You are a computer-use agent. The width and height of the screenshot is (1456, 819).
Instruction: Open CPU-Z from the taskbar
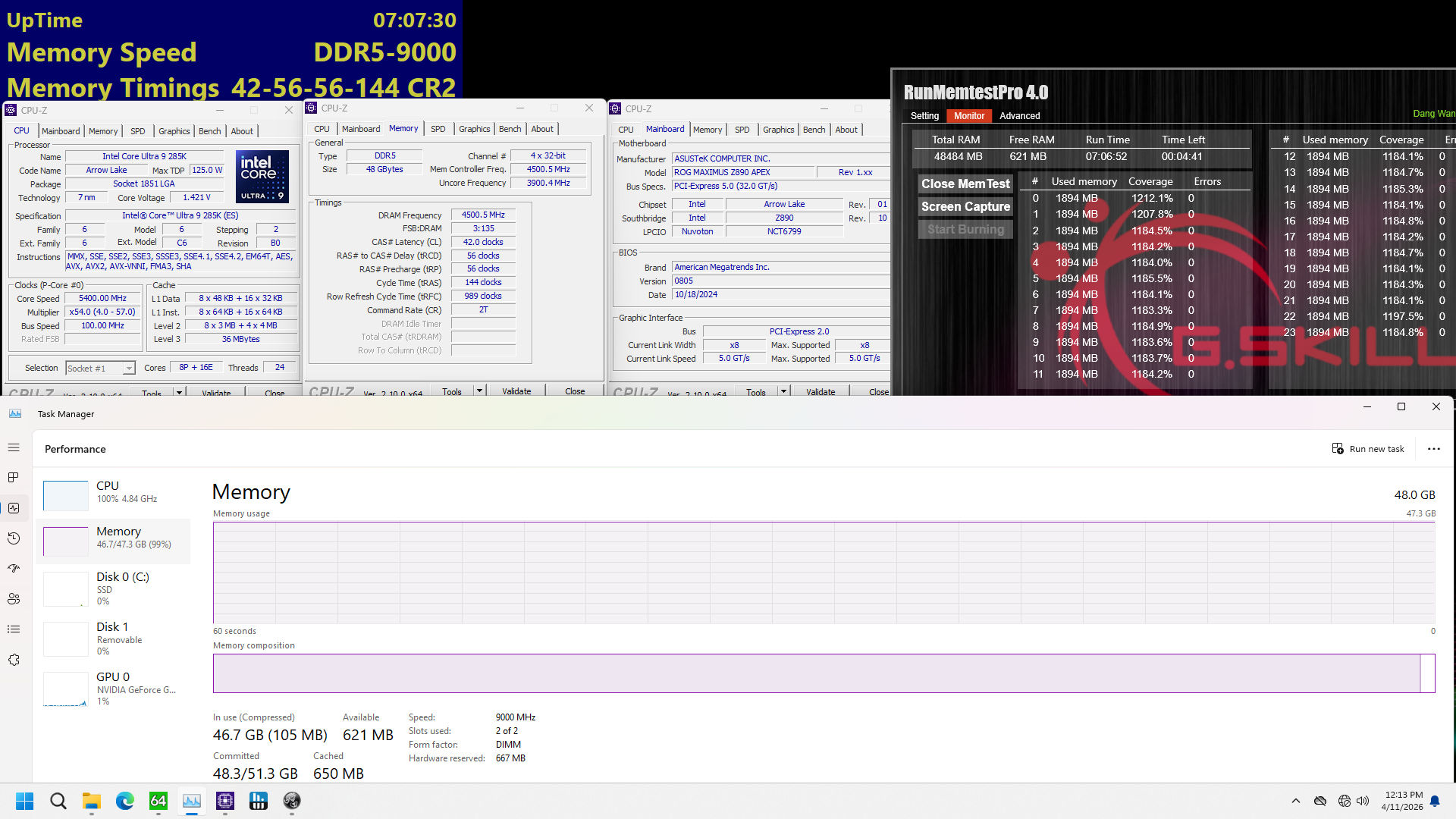click(225, 801)
